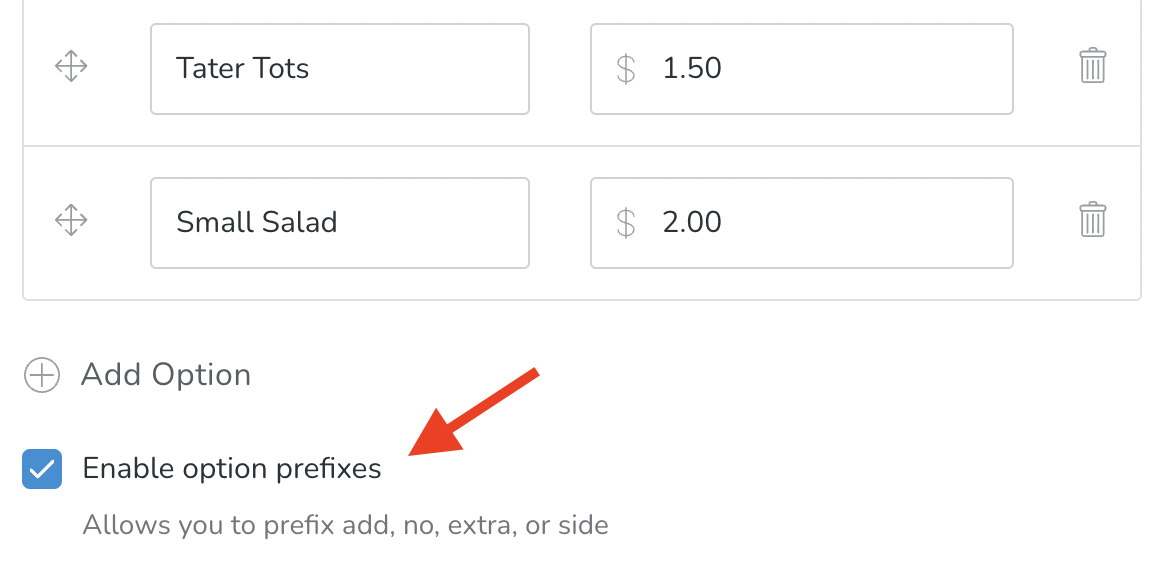Click the trash icon for Tater Tots
Viewport: 1170px width, 588px height.
point(1093,67)
